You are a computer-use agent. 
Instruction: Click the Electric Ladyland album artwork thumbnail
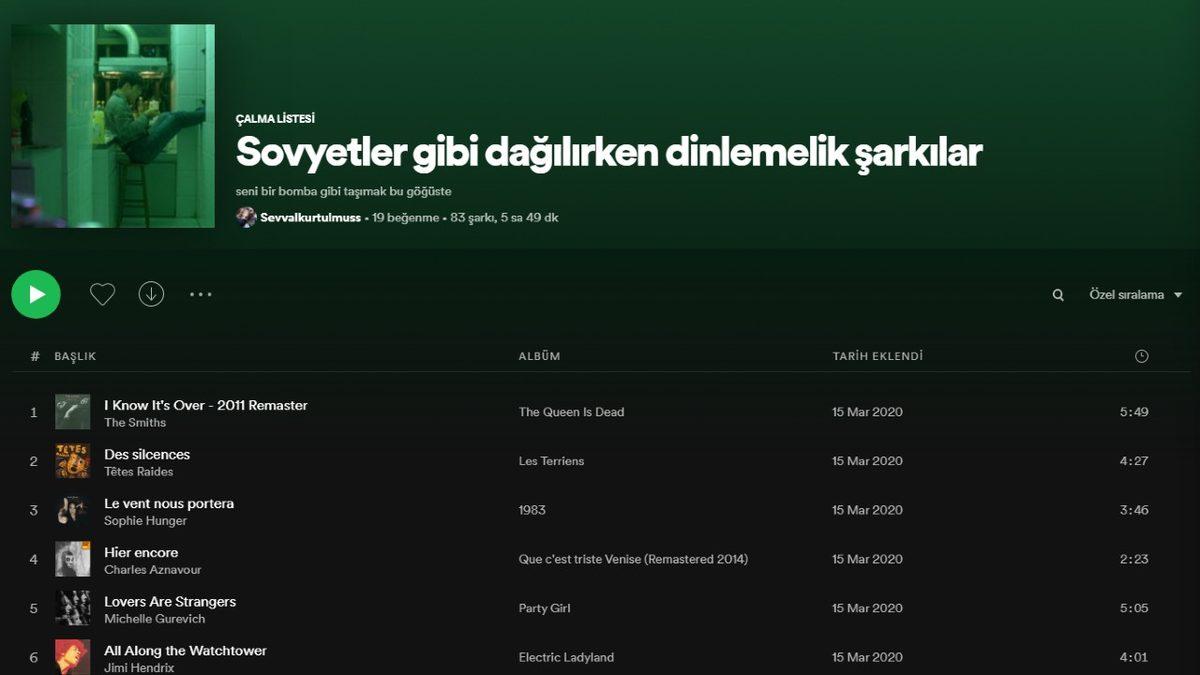[x=71, y=657]
